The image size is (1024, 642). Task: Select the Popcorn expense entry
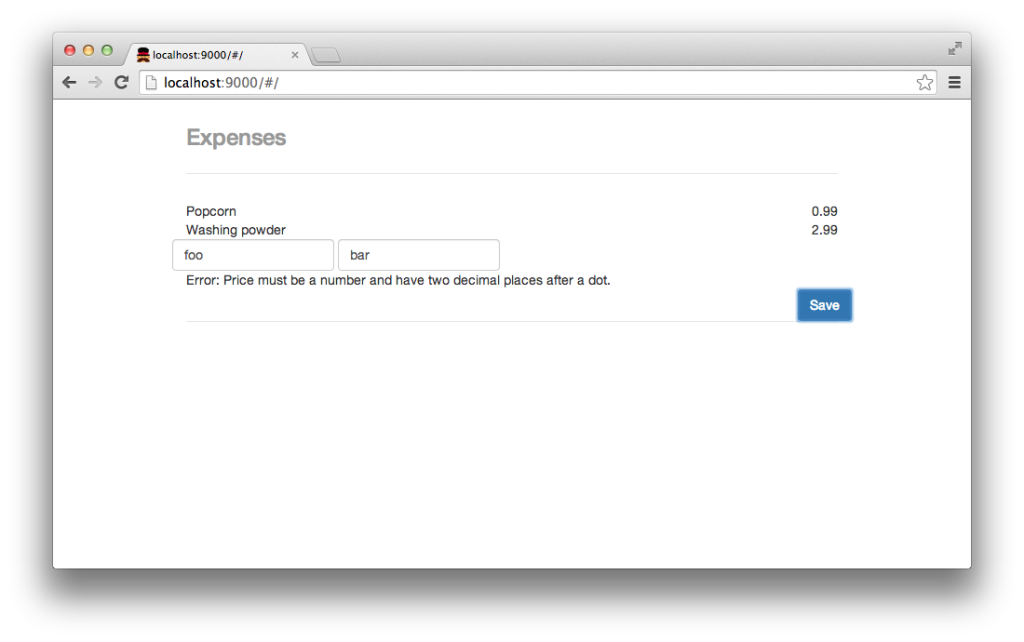click(x=211, y=211)
